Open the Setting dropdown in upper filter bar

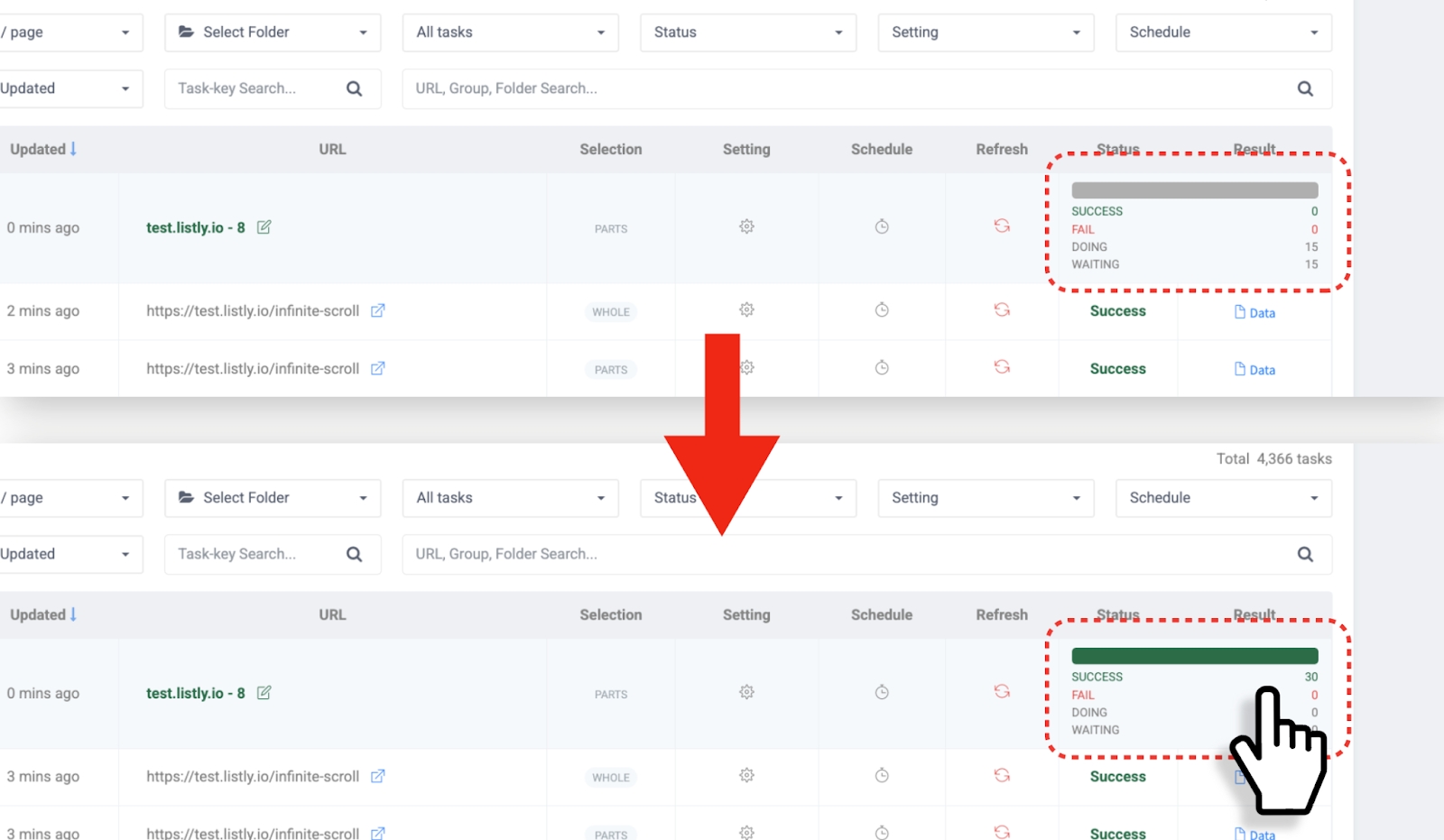pyautogui.click(x=986, y=32)
